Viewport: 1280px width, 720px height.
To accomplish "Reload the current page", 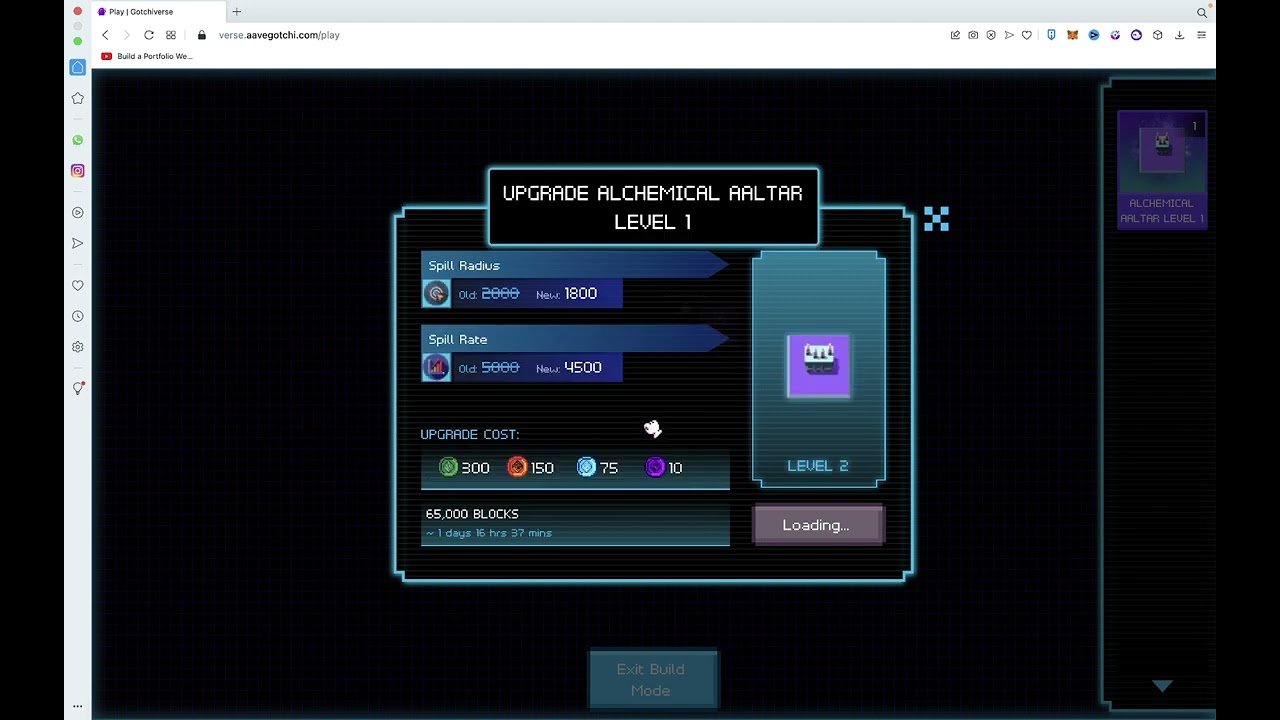I will tap(149, 35).
